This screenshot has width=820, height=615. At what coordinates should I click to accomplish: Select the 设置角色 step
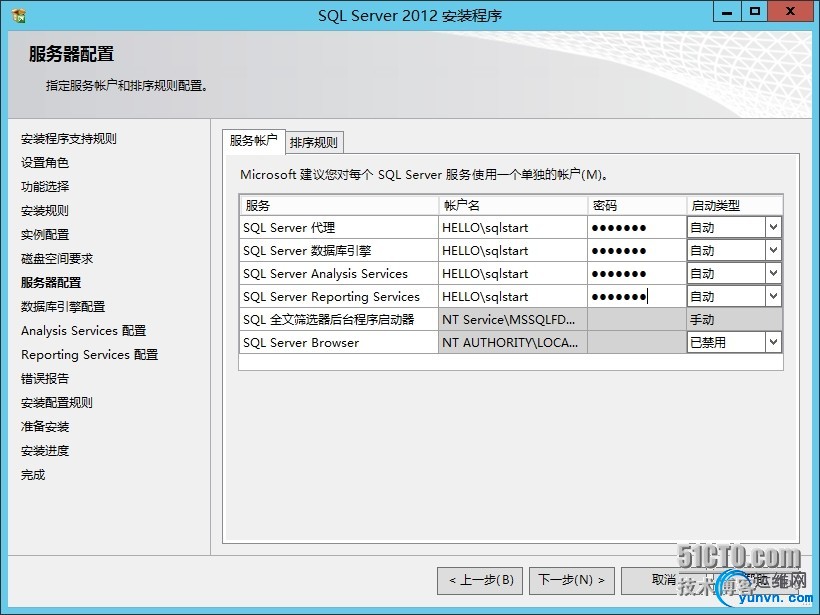(45, 163)
